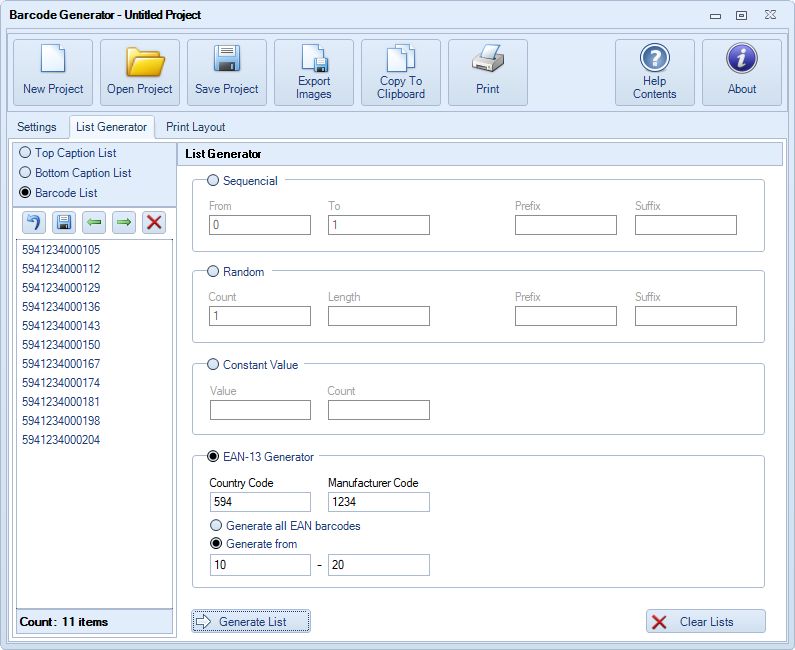
Task: Click the green right arrow list icon
Action: pyautogui.click(x=124, y=222)
